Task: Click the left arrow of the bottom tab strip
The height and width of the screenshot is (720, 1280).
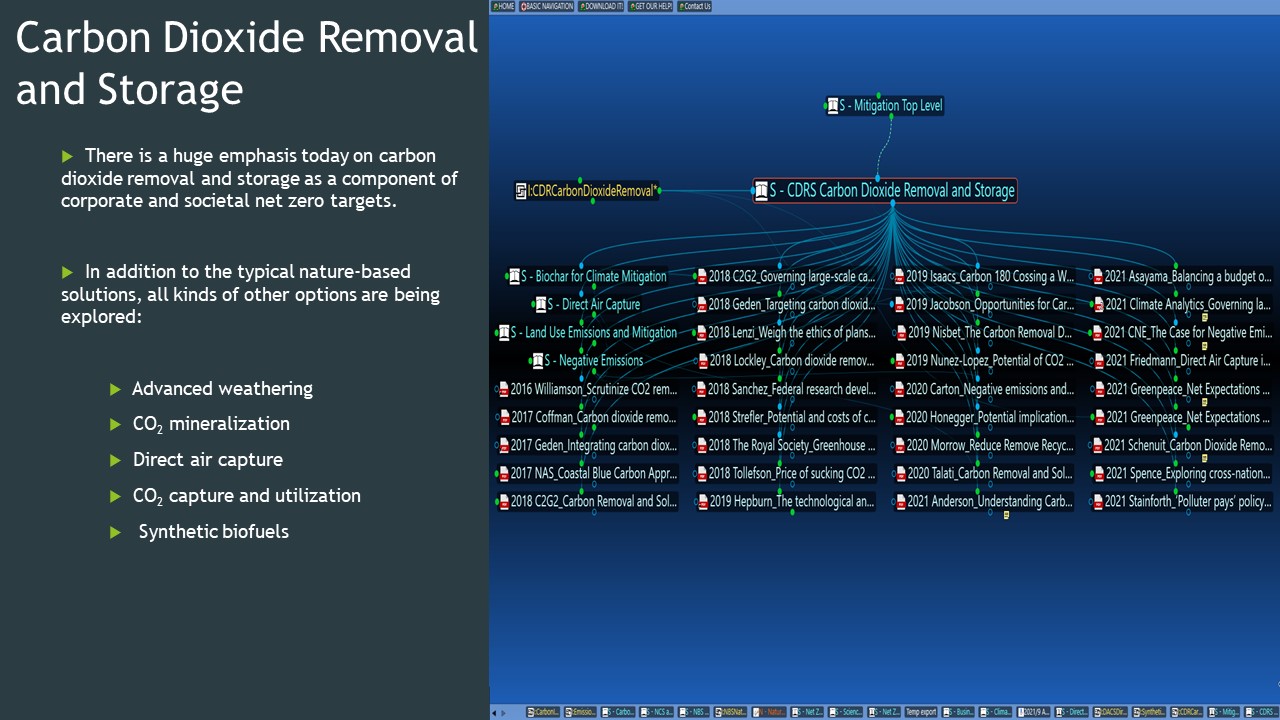Action: [x=493, y=712]
